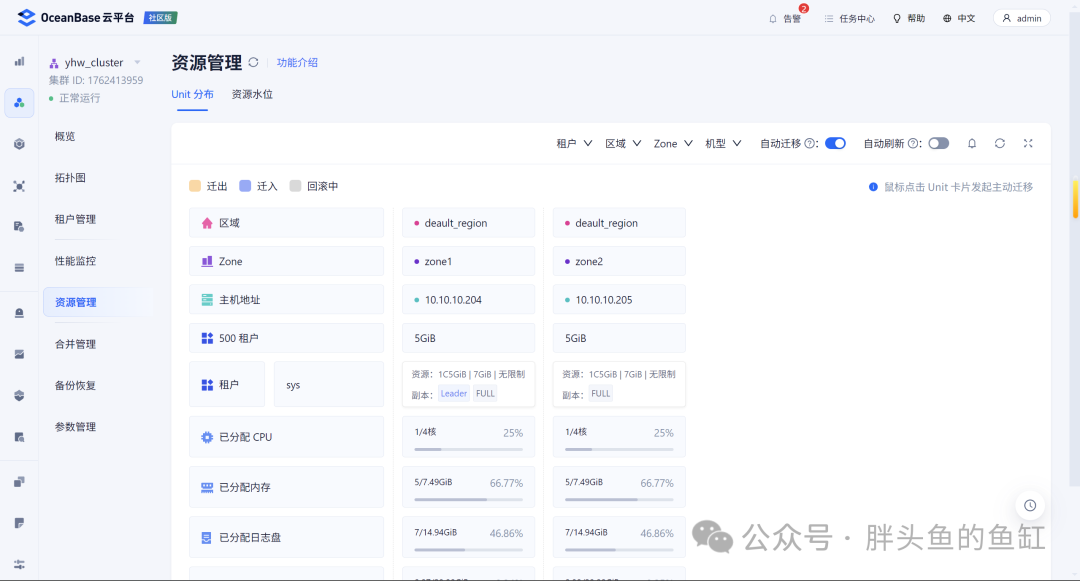Click the sys tenant unit card for zone2
The height and width of the screenshot is (581, 1080).
(619, 384)
